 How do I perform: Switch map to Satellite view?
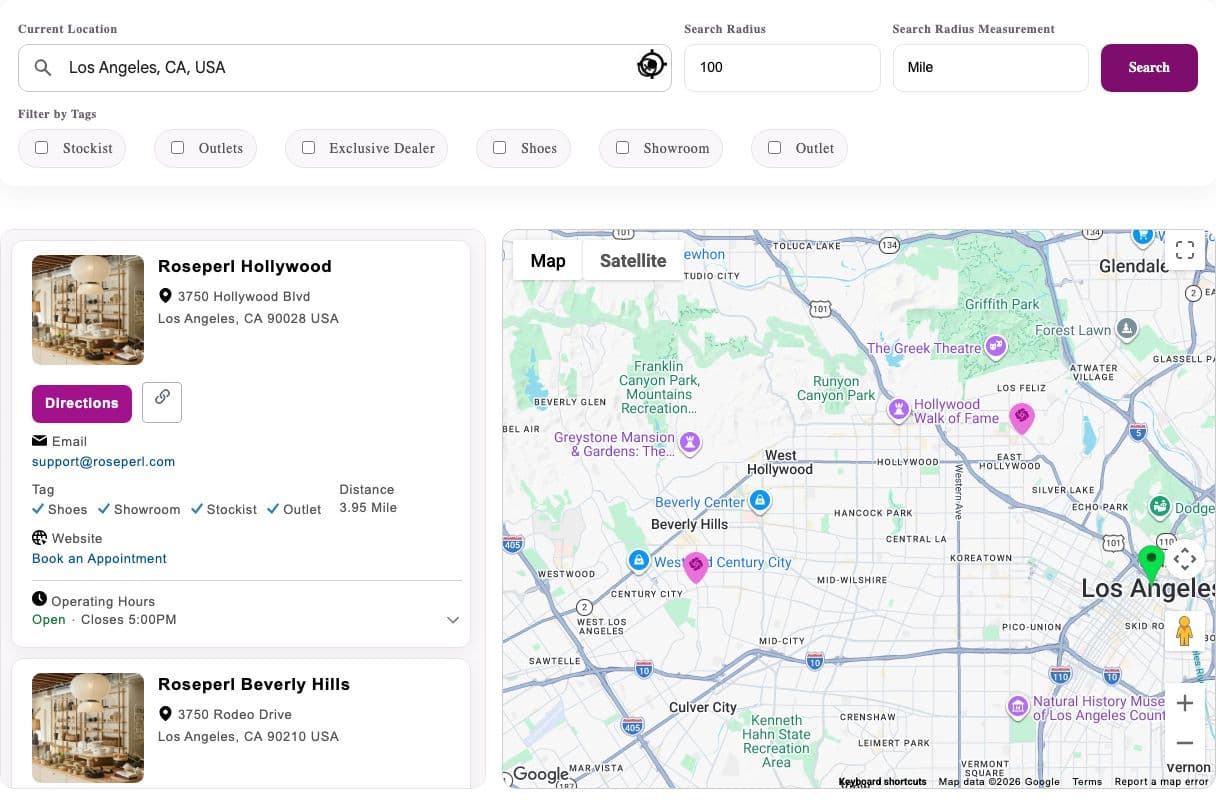coord(633,260)
